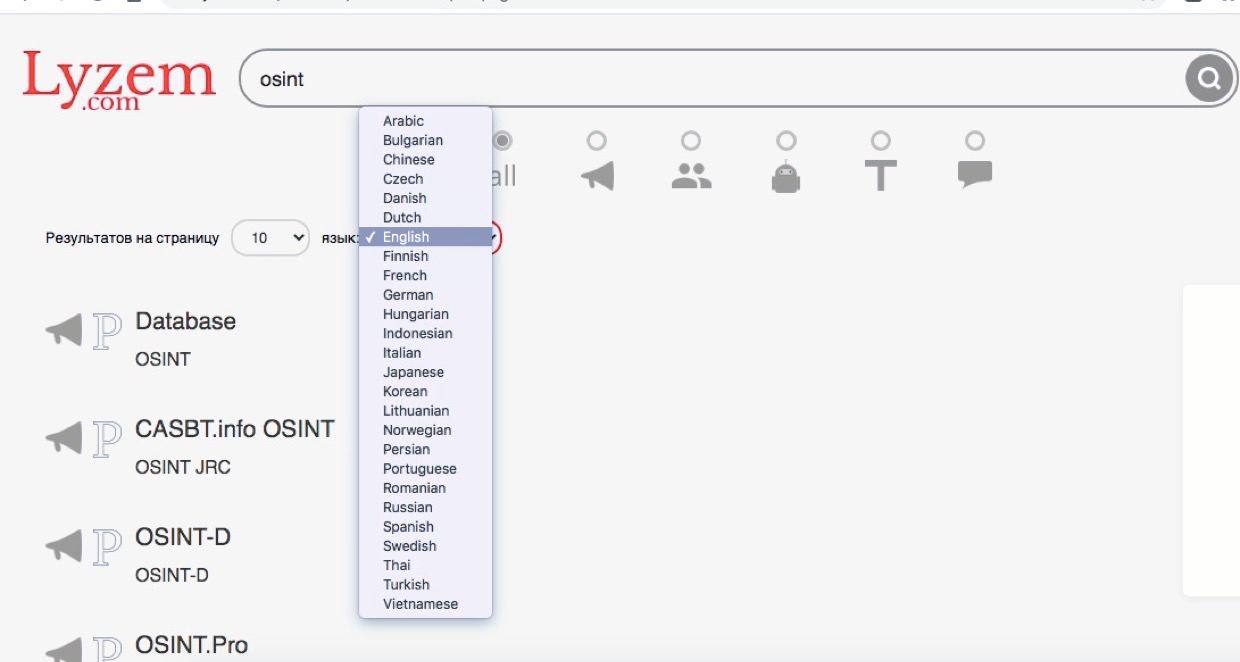Choose Thai from the language list

coord(425,566)
